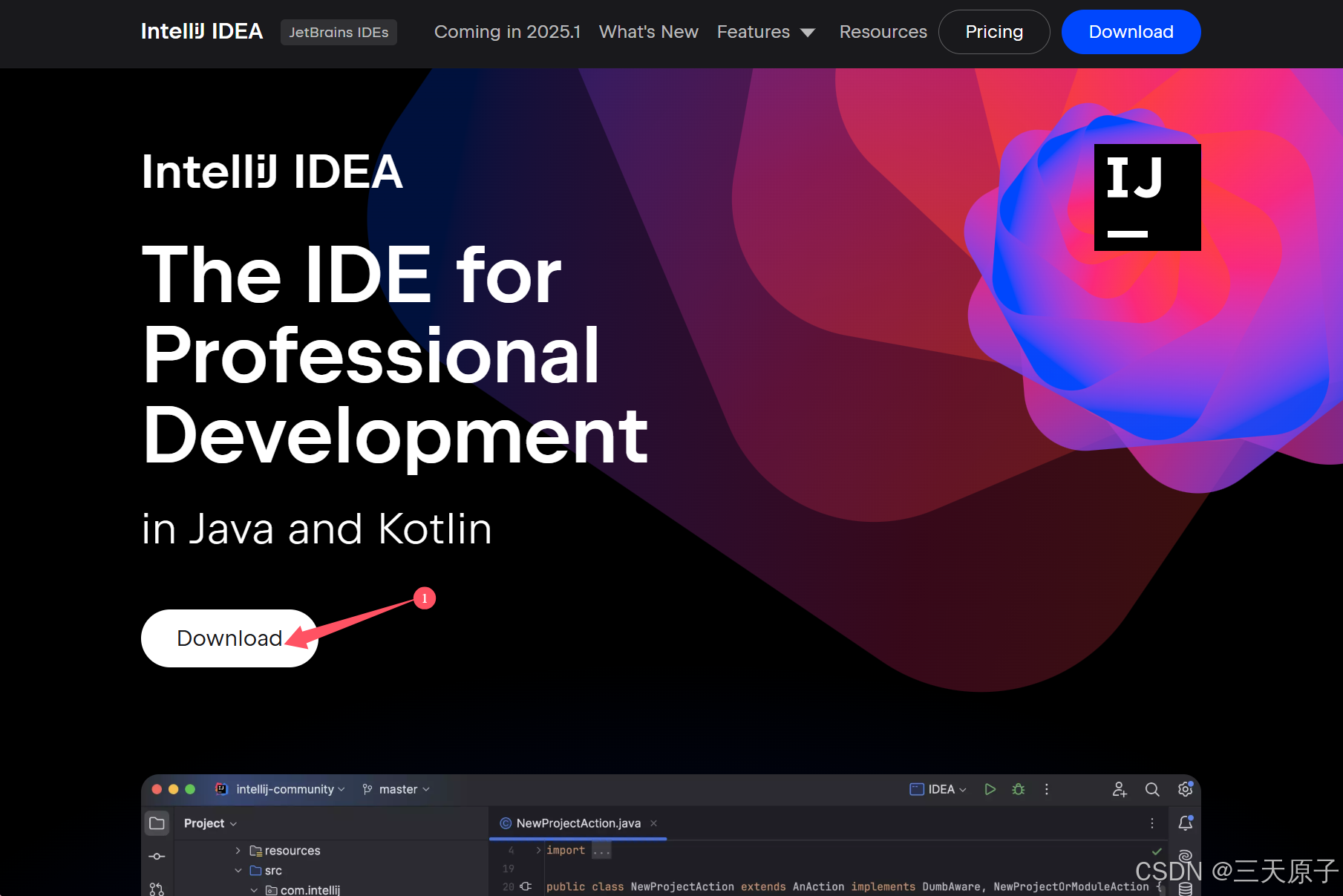Viewport: 1343px width, 896px height.
Task: Click the black IJ logo tile
Action: click(x=1147, y=197)
